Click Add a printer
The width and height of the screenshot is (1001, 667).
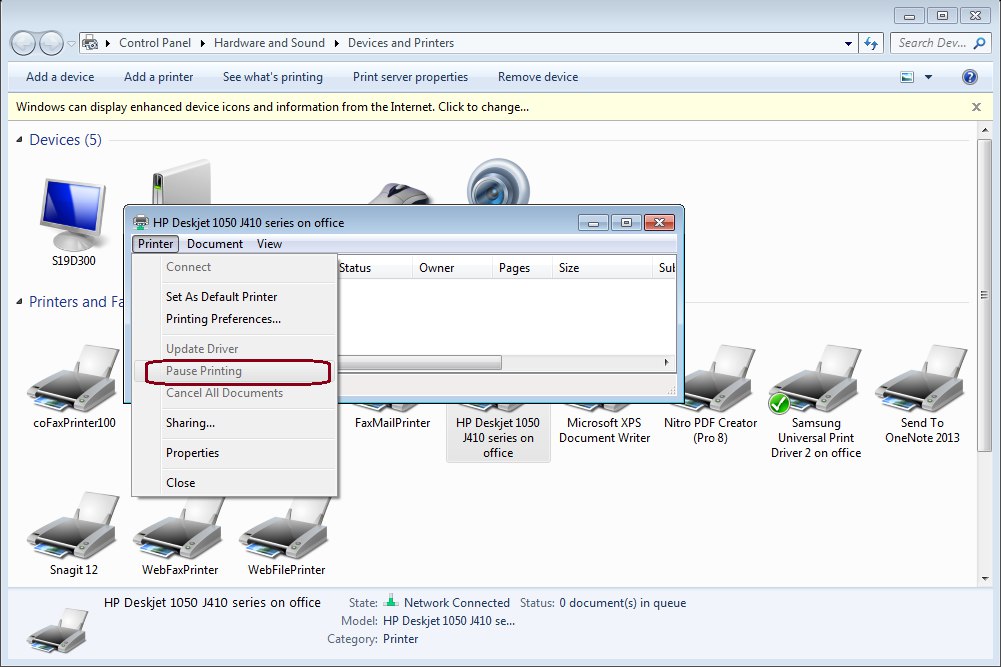coord(158,77)
